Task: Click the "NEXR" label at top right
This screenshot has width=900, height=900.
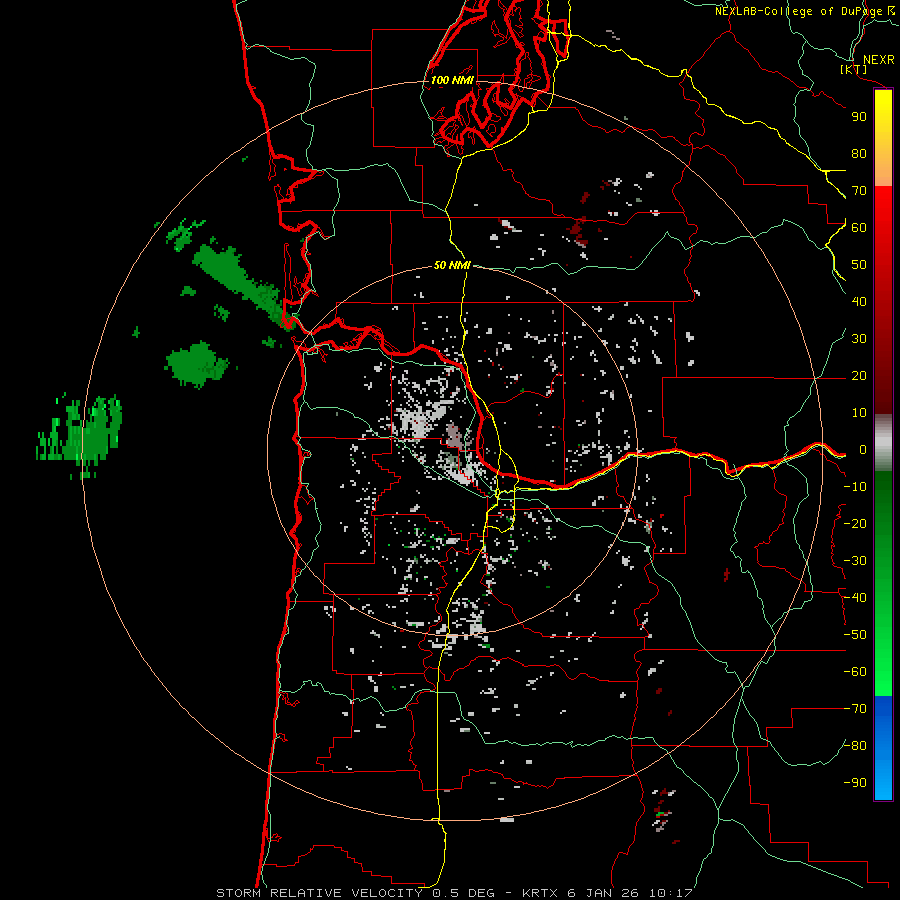Action: tap(878, 60)
